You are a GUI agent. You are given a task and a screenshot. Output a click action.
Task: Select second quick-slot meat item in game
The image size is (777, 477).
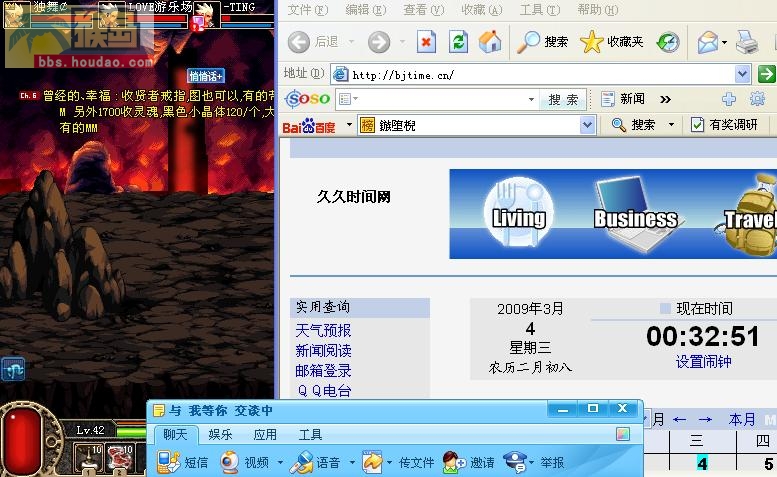point(120,458)
